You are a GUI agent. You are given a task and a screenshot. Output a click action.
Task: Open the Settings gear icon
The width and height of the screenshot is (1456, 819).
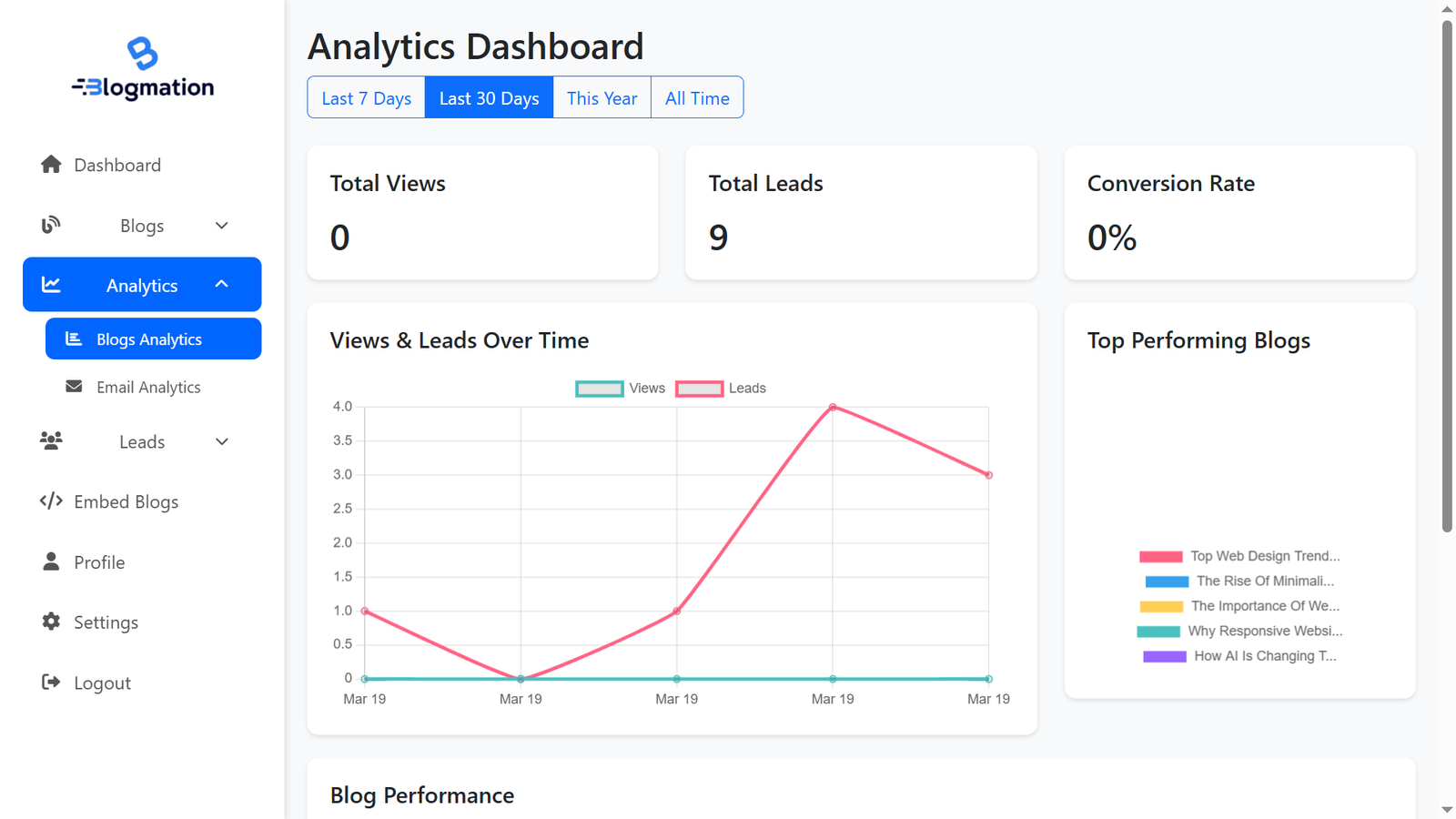pyautogui.click(x=51, y=622)
